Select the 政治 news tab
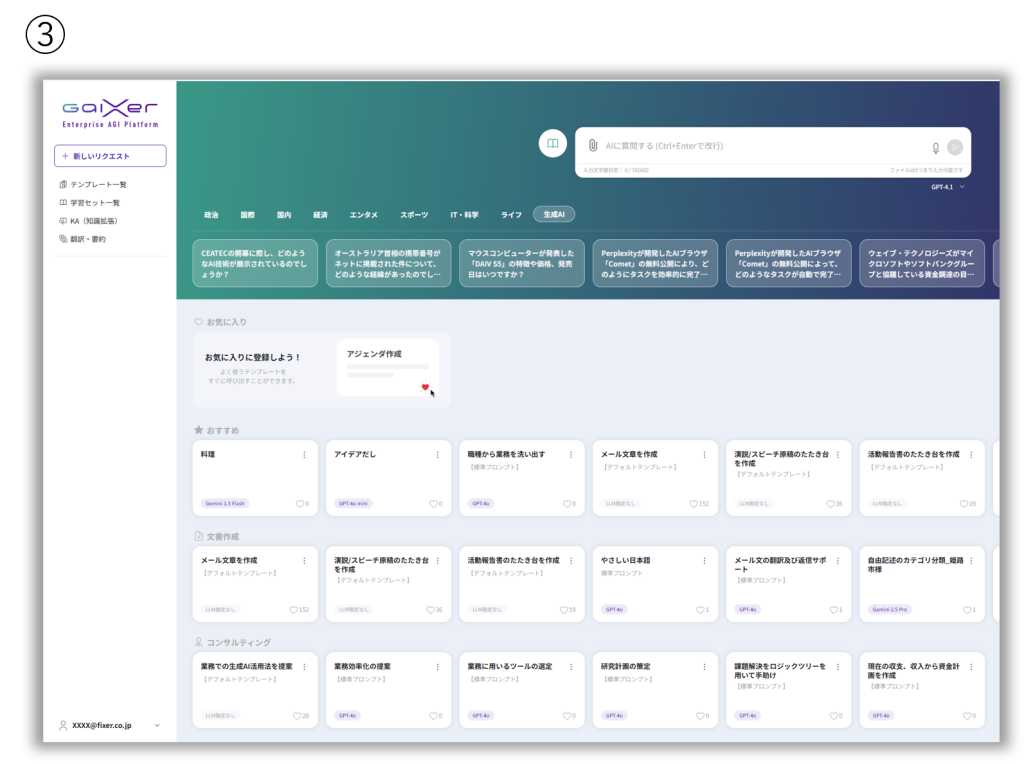 [x=211, y=215]
